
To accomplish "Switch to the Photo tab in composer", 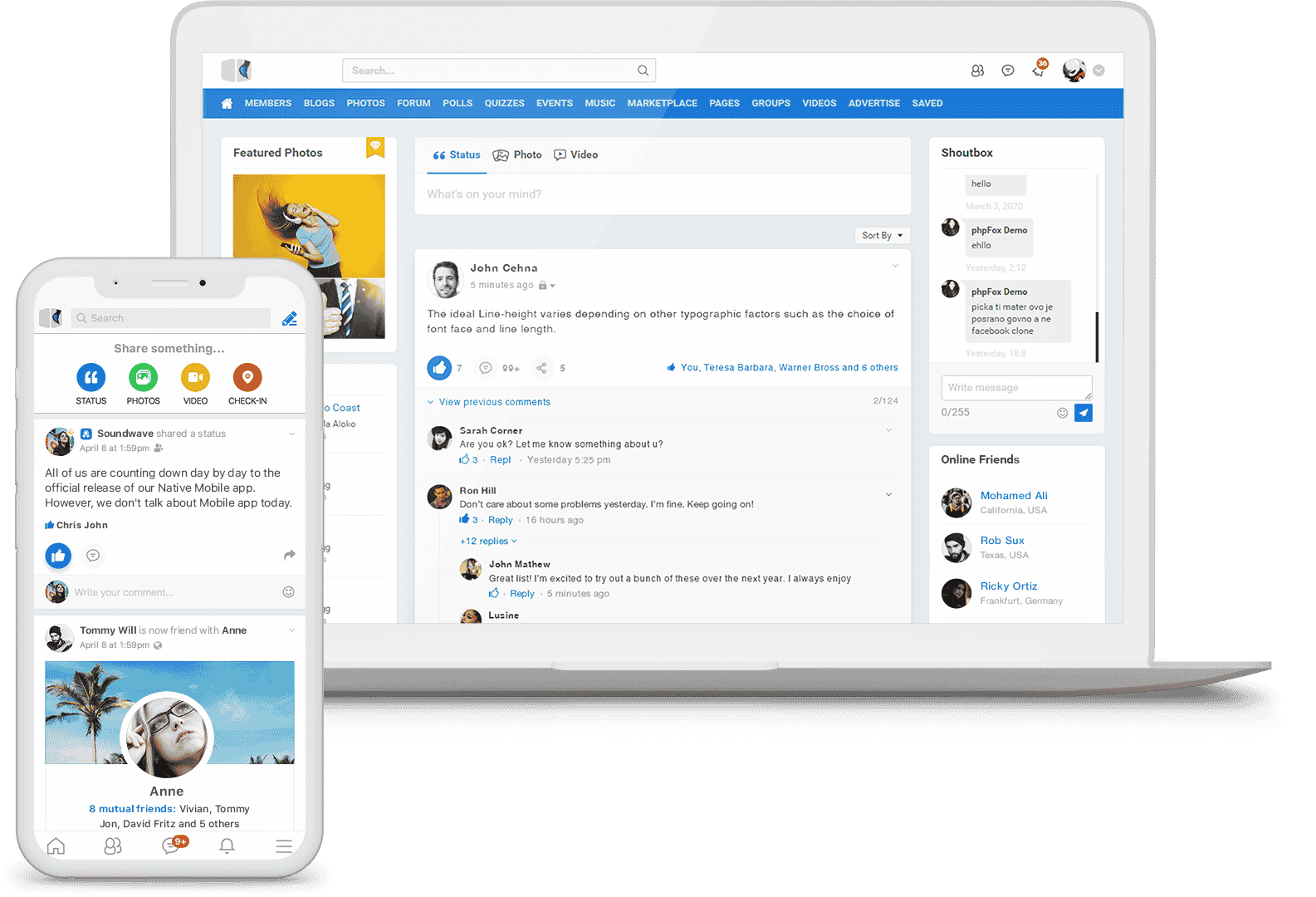I will (x=517, y=155).
